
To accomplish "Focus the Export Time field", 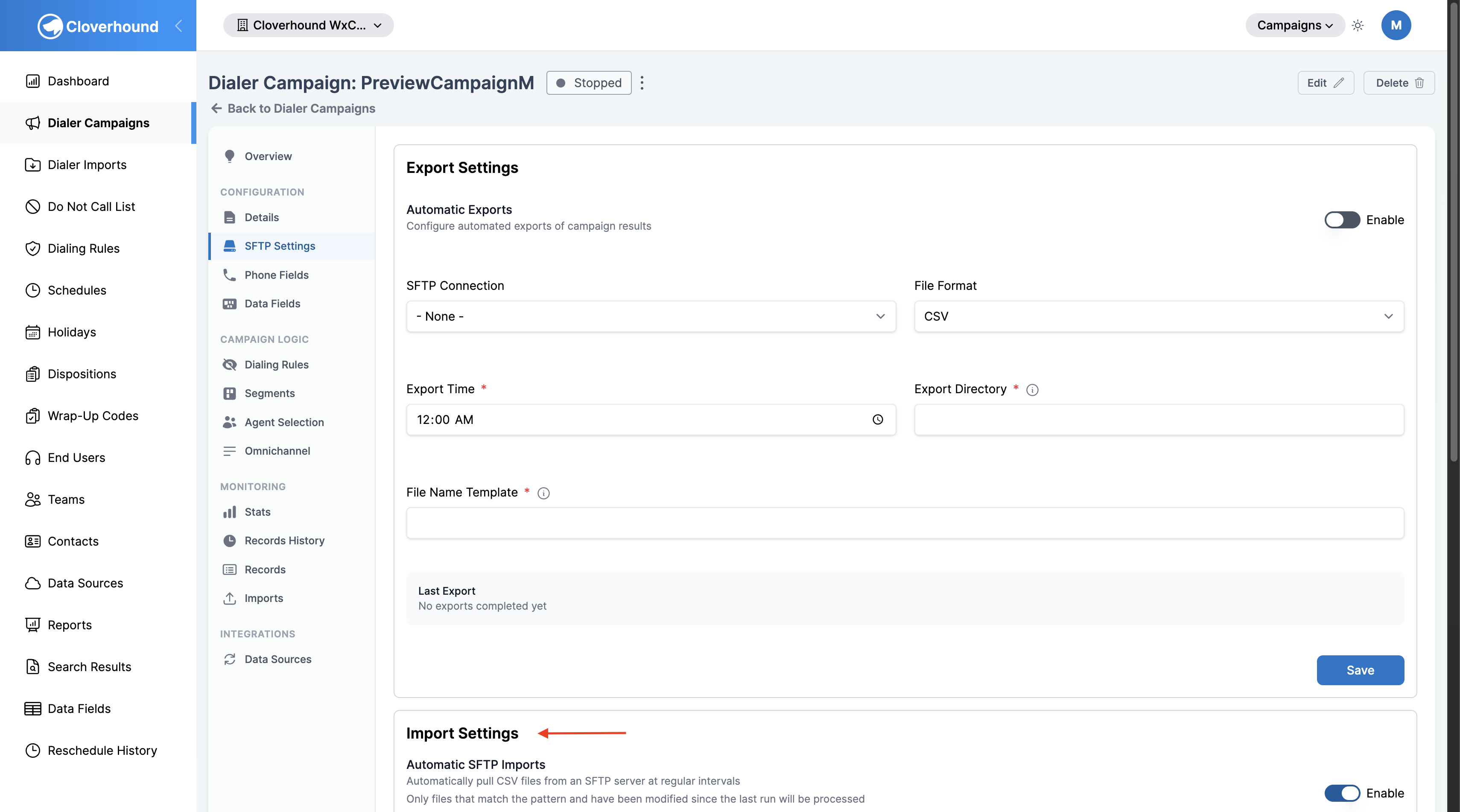I will [x=651, y=420].
